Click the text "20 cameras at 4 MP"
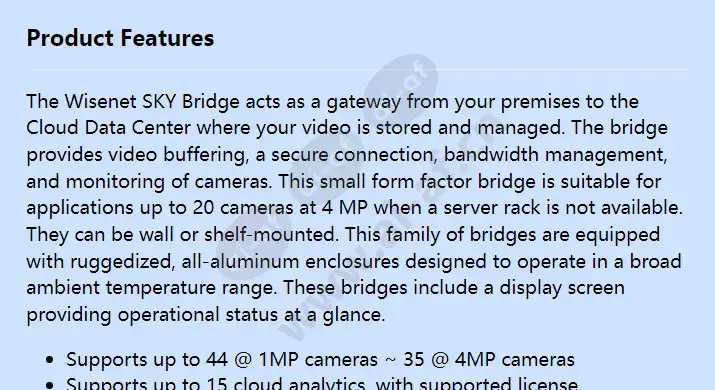The width and height of the screenshot is (715, 390). point(280,208)
